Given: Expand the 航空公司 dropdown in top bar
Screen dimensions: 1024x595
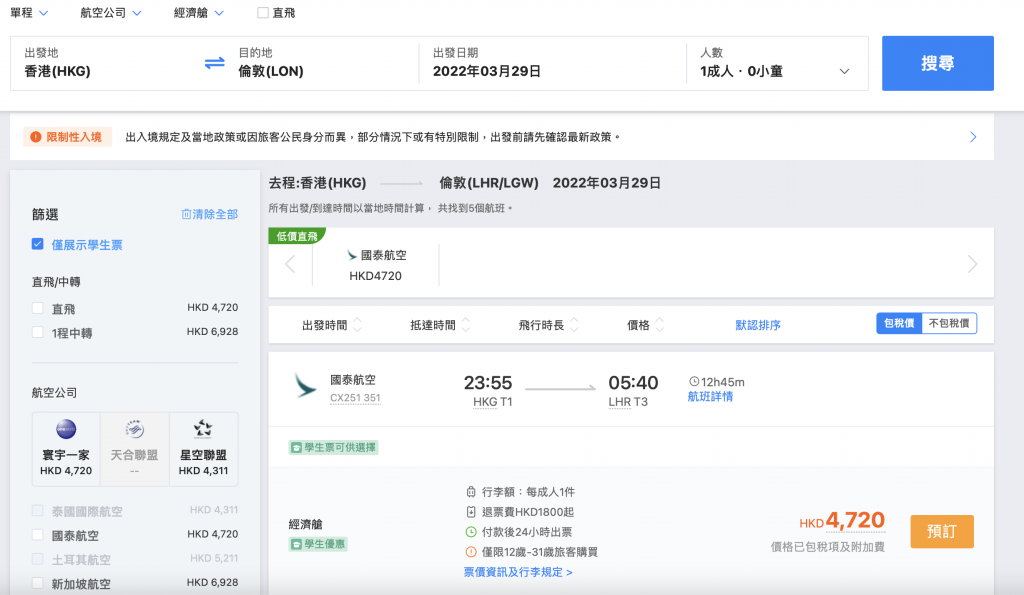Looking at the screenshot, I should [x=111, y=13].
